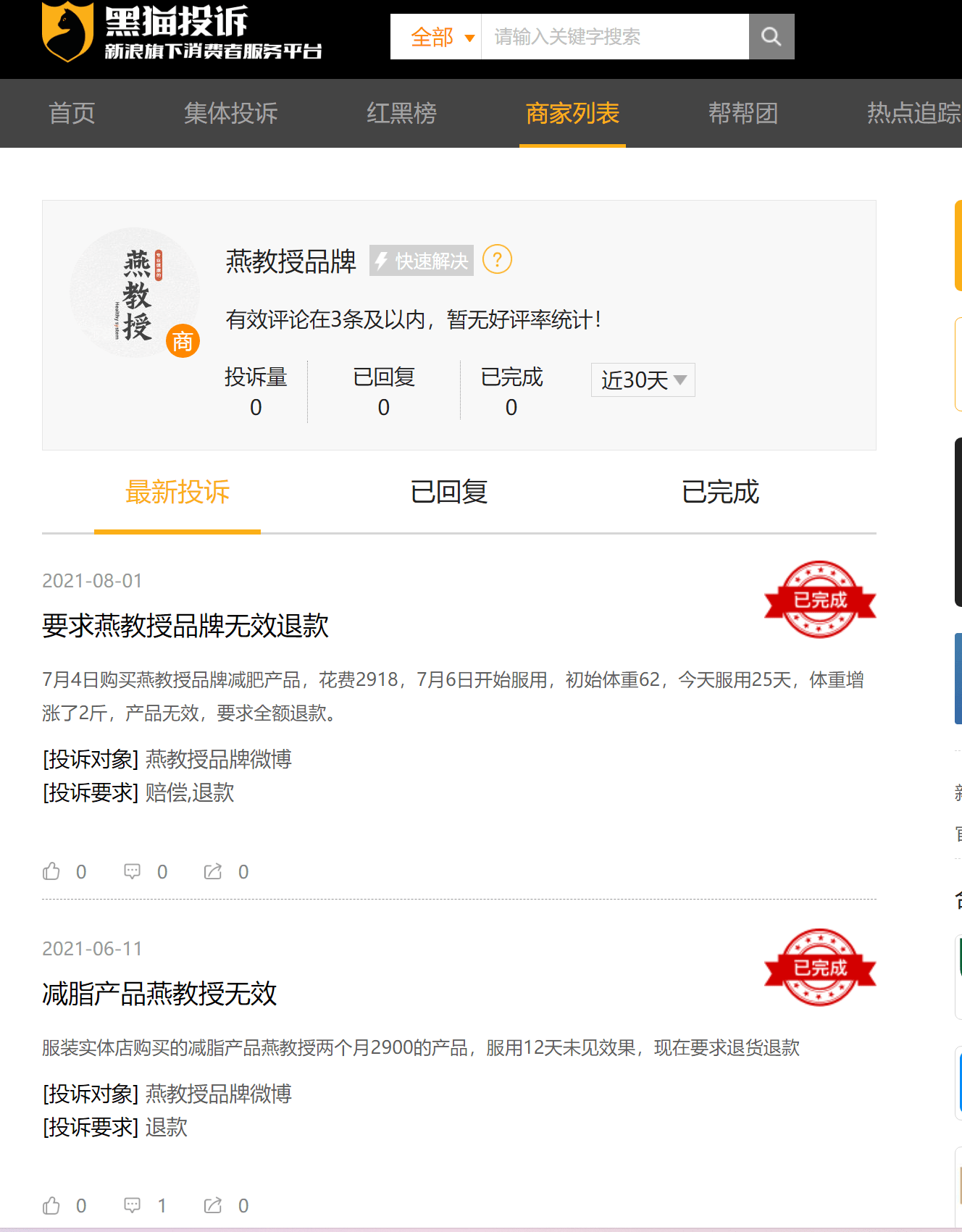
Task: Switch to the 已完成 tab
Action: (720, 492)
